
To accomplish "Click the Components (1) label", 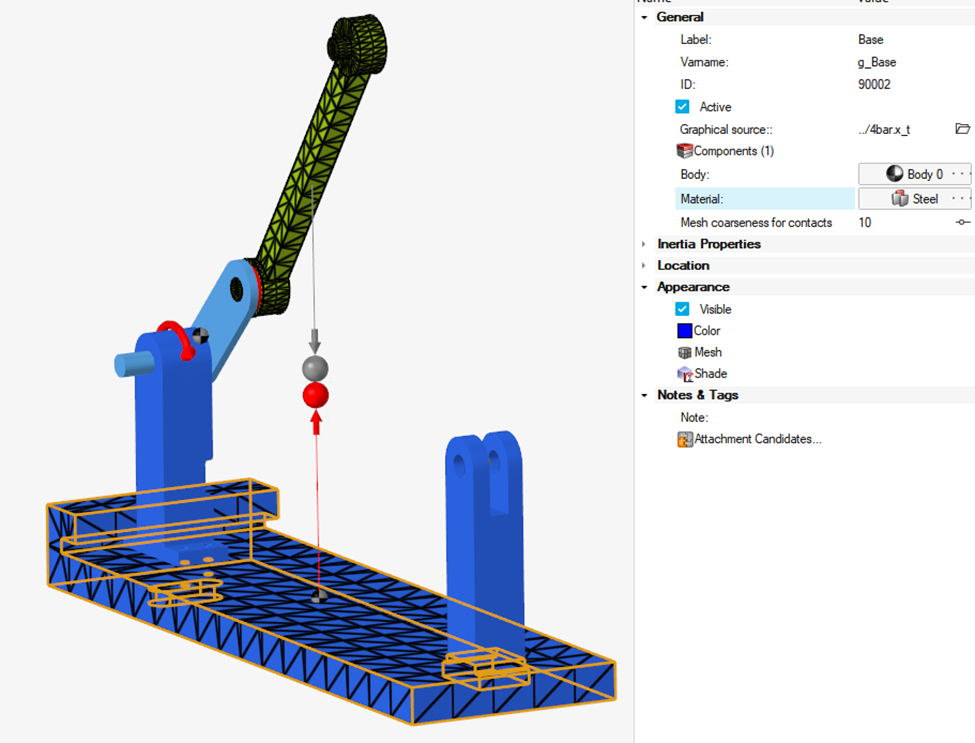I will 734,151.
